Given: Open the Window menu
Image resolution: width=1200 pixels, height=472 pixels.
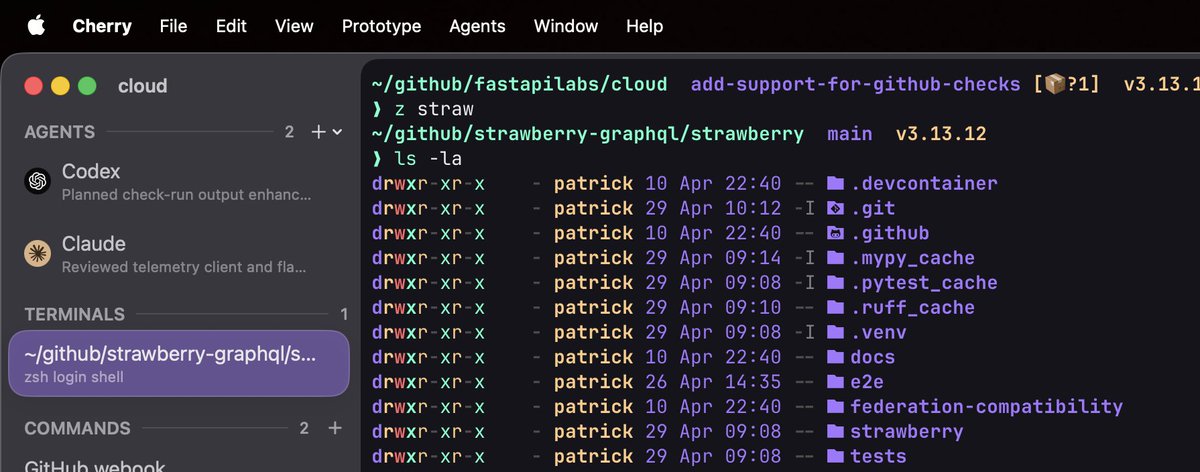Looking at the screenshot, I should [x=566, y=26].
